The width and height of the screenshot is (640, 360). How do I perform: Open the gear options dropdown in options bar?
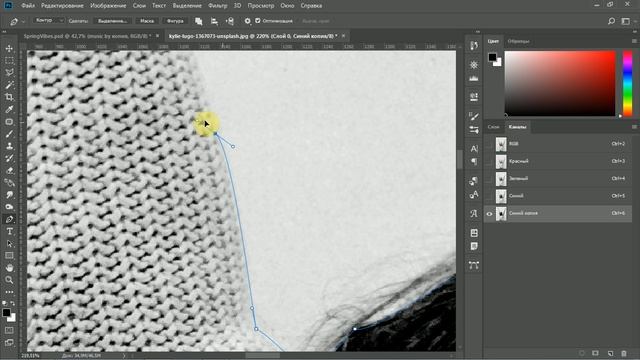pyautogui.click(x=247, y=21)
